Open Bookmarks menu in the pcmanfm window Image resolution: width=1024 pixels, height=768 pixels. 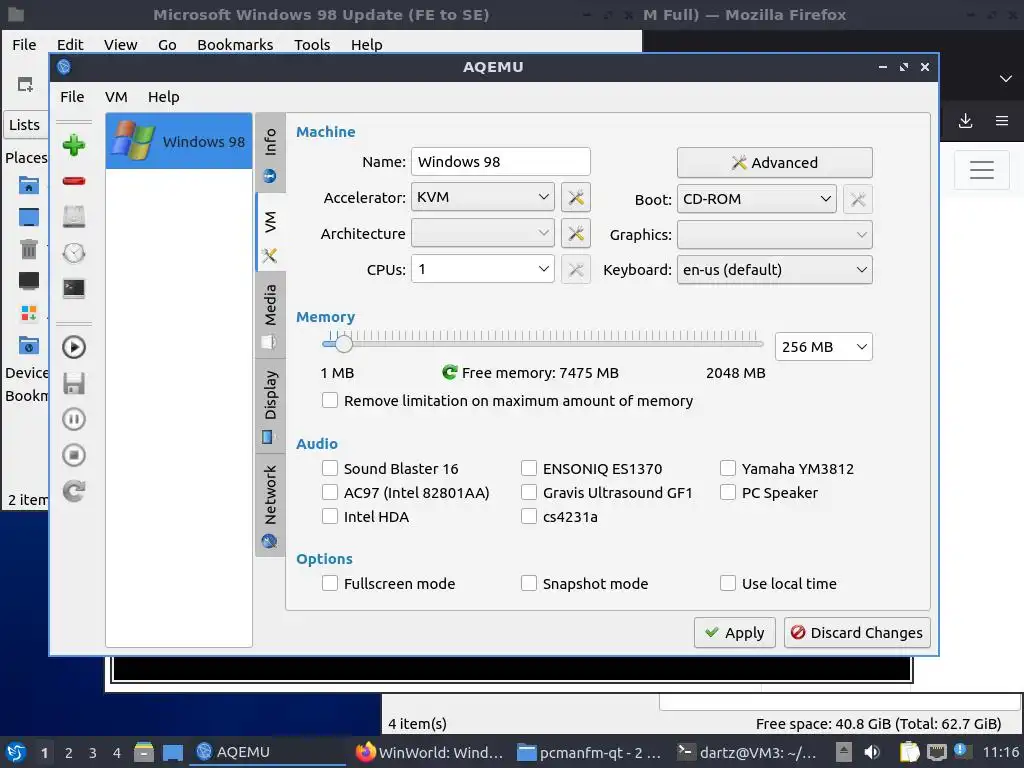pyautogui.click(x=235, y=44)
